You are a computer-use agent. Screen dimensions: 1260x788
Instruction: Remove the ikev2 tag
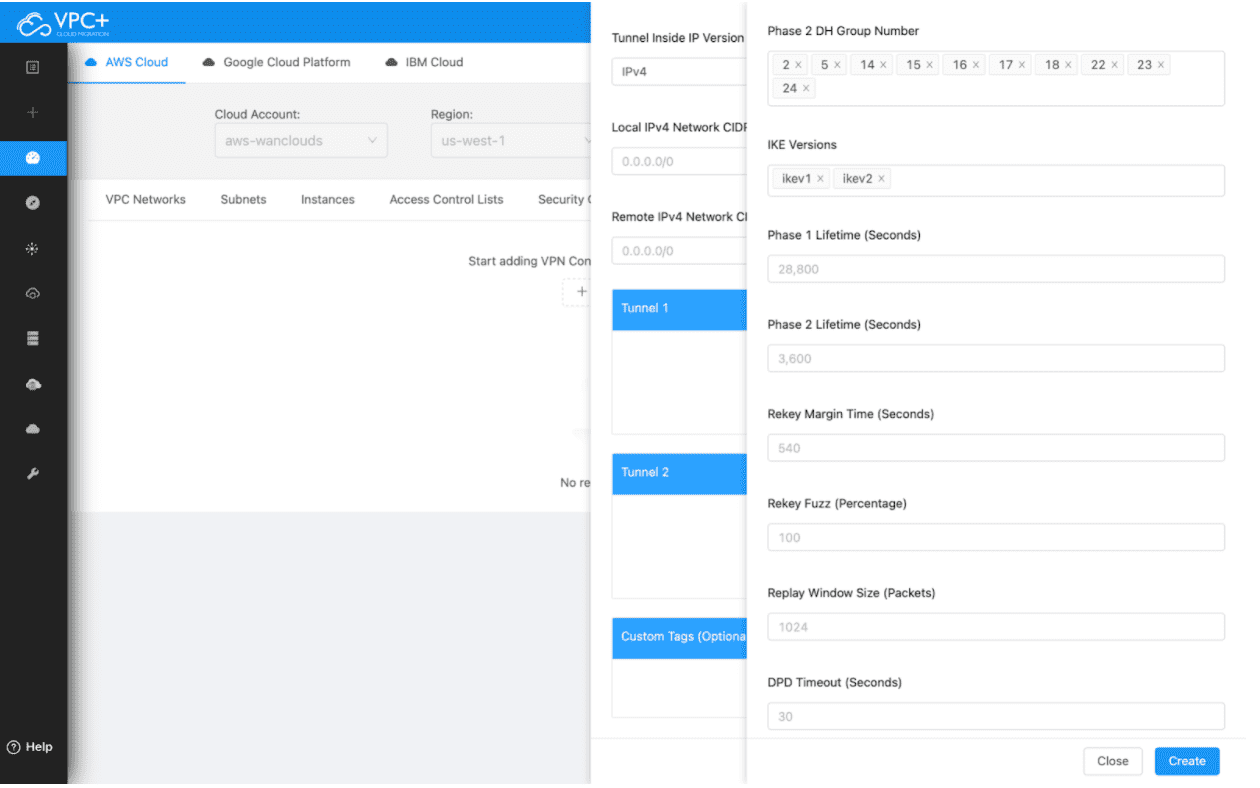(x=881, y=179)
